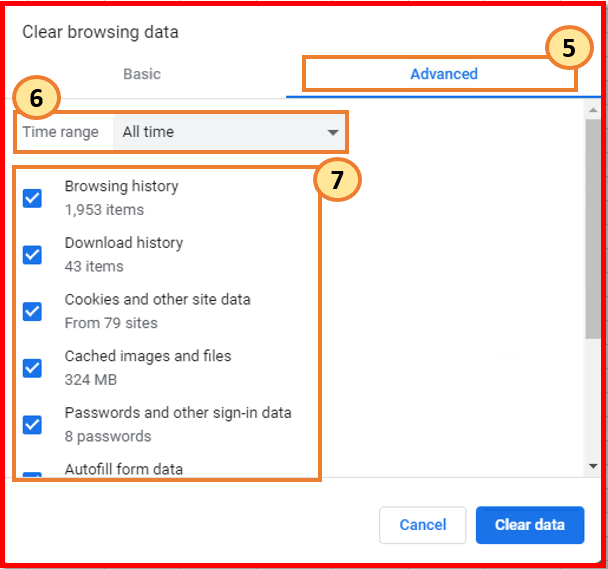
Task: Toggle Cached images and files checkbox
Action: click(x=33, y=367)
